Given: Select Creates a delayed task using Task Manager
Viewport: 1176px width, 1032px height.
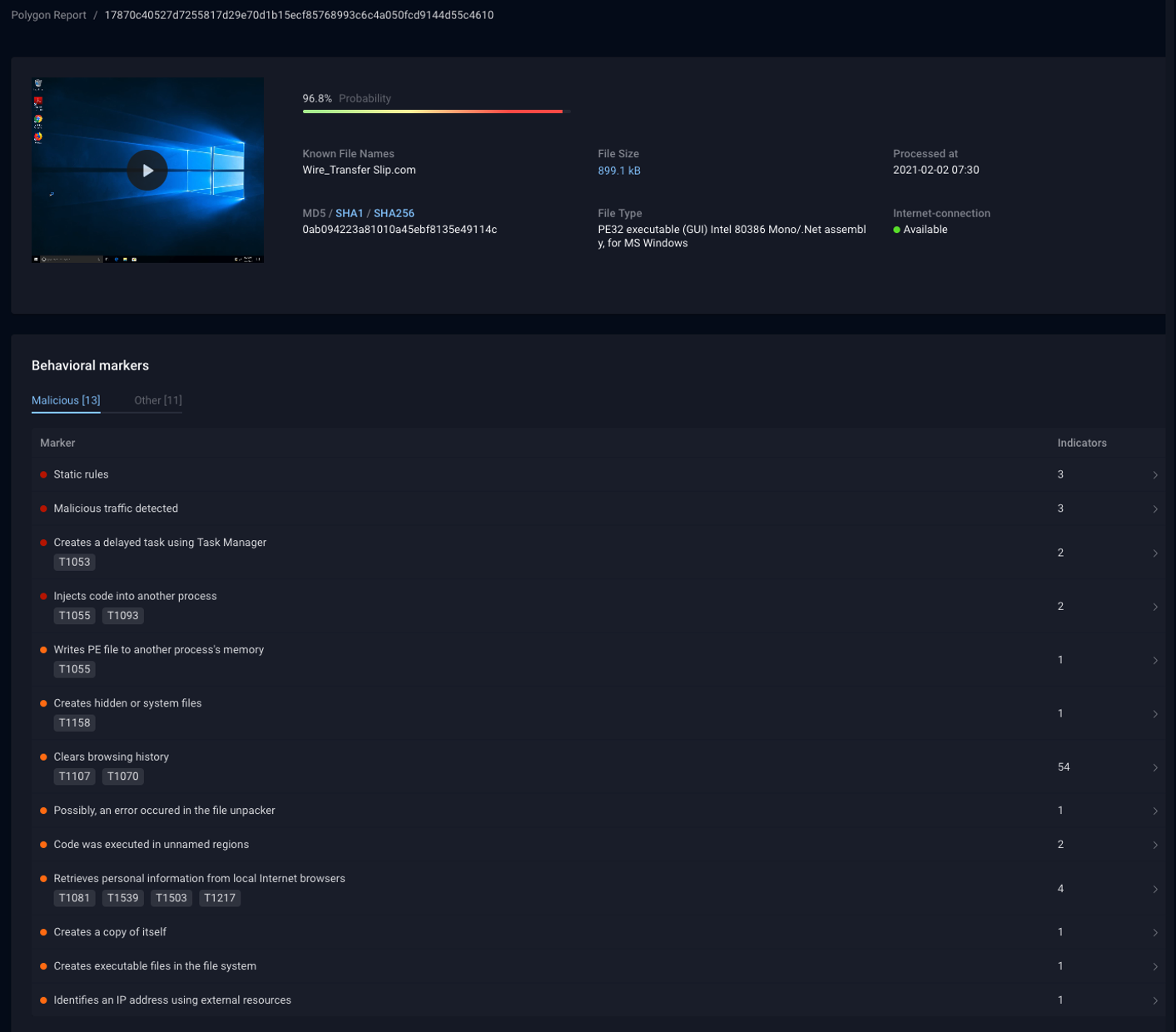Looking at the screenshot, I should 160,543.
